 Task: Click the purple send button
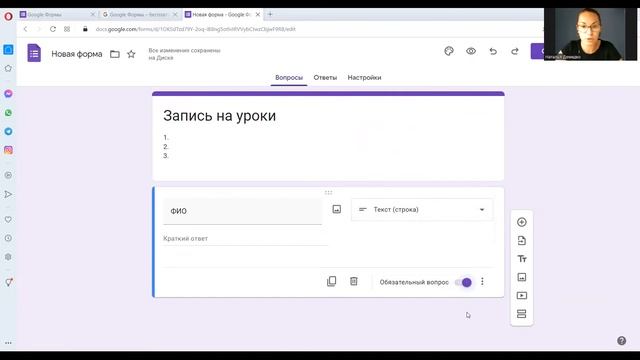[537, 51]
